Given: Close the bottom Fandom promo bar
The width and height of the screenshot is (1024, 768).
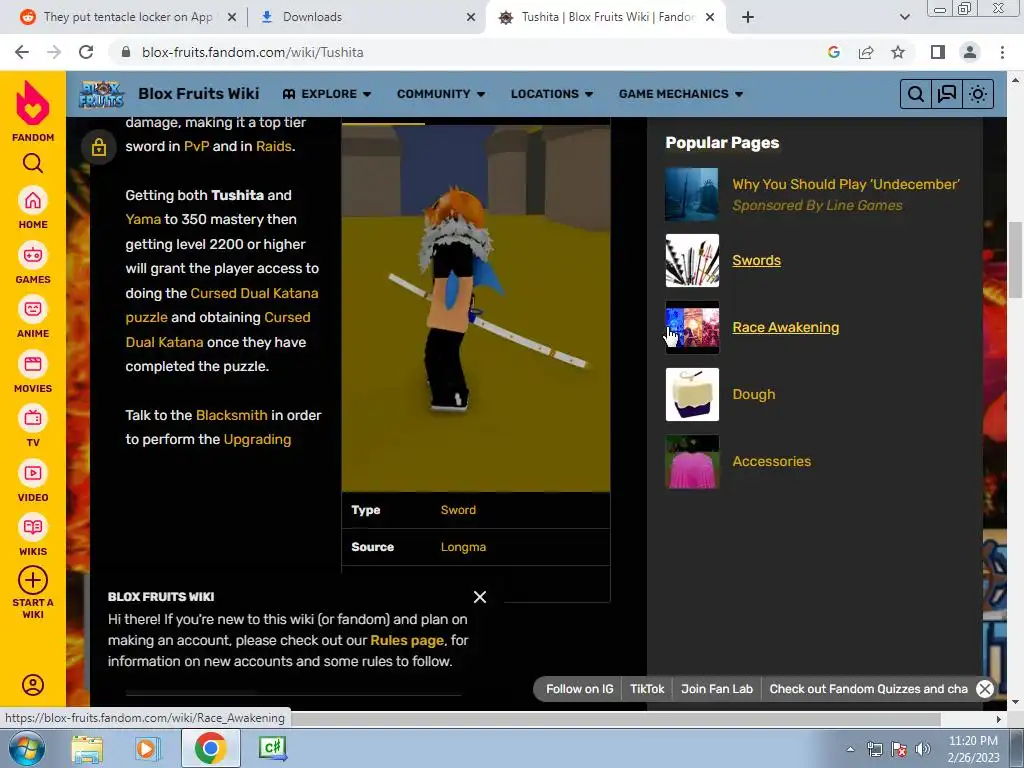Looking at the screenshot, I should 985,689.
